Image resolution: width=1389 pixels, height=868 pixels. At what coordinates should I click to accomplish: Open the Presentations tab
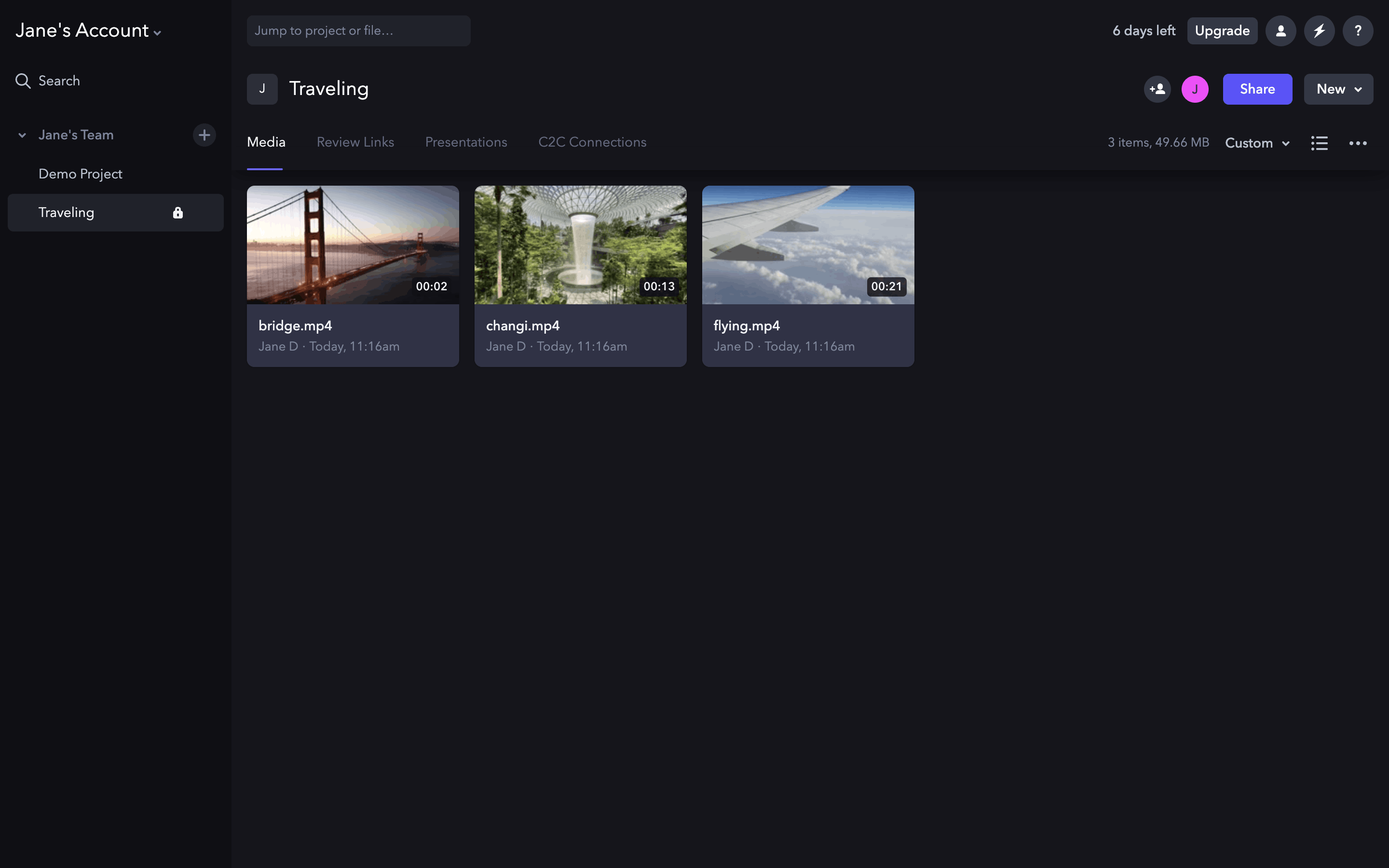465,142
